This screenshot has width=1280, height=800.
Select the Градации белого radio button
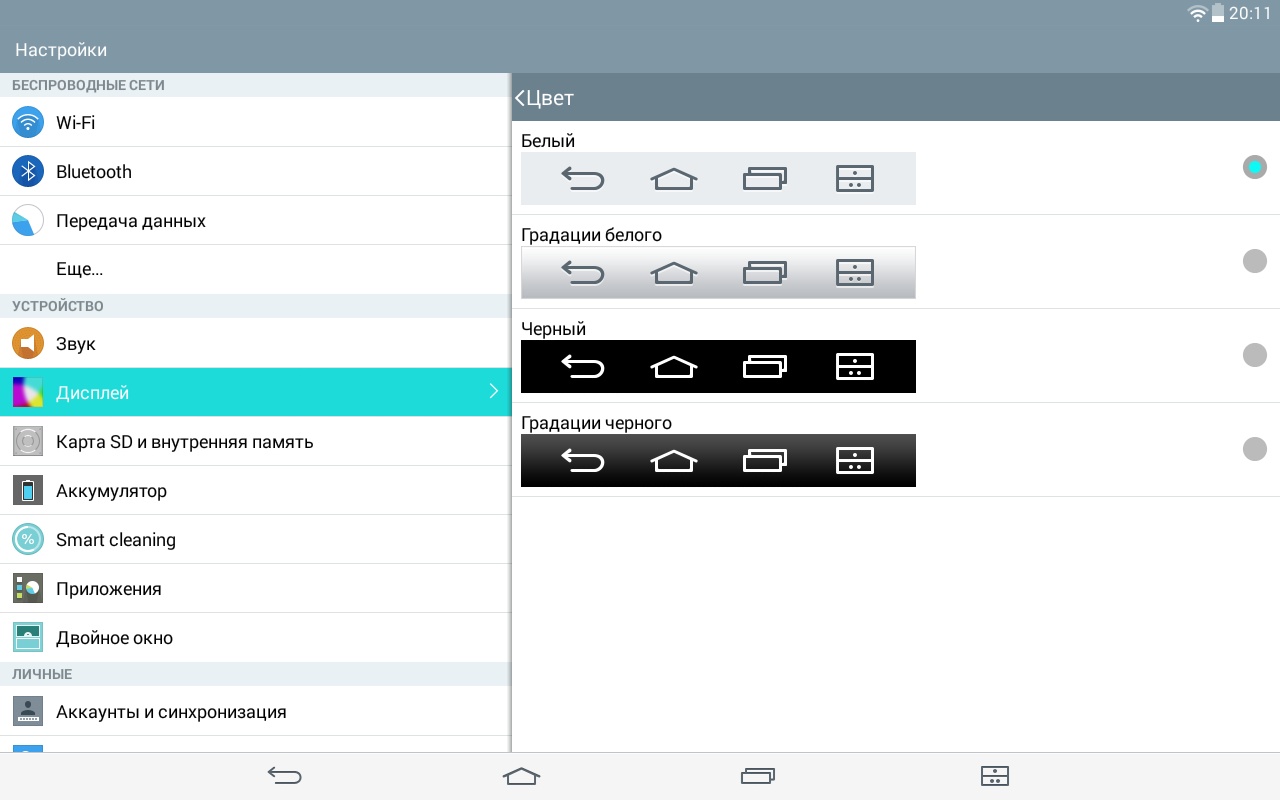pyautogui.click(x=1254, y=261)
